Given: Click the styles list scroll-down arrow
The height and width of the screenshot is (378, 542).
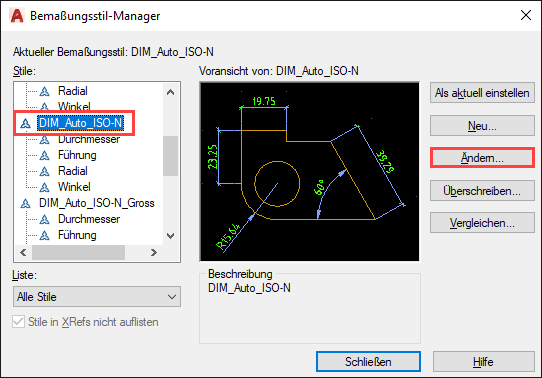Looking at the screenshot, I should point(170,236).
